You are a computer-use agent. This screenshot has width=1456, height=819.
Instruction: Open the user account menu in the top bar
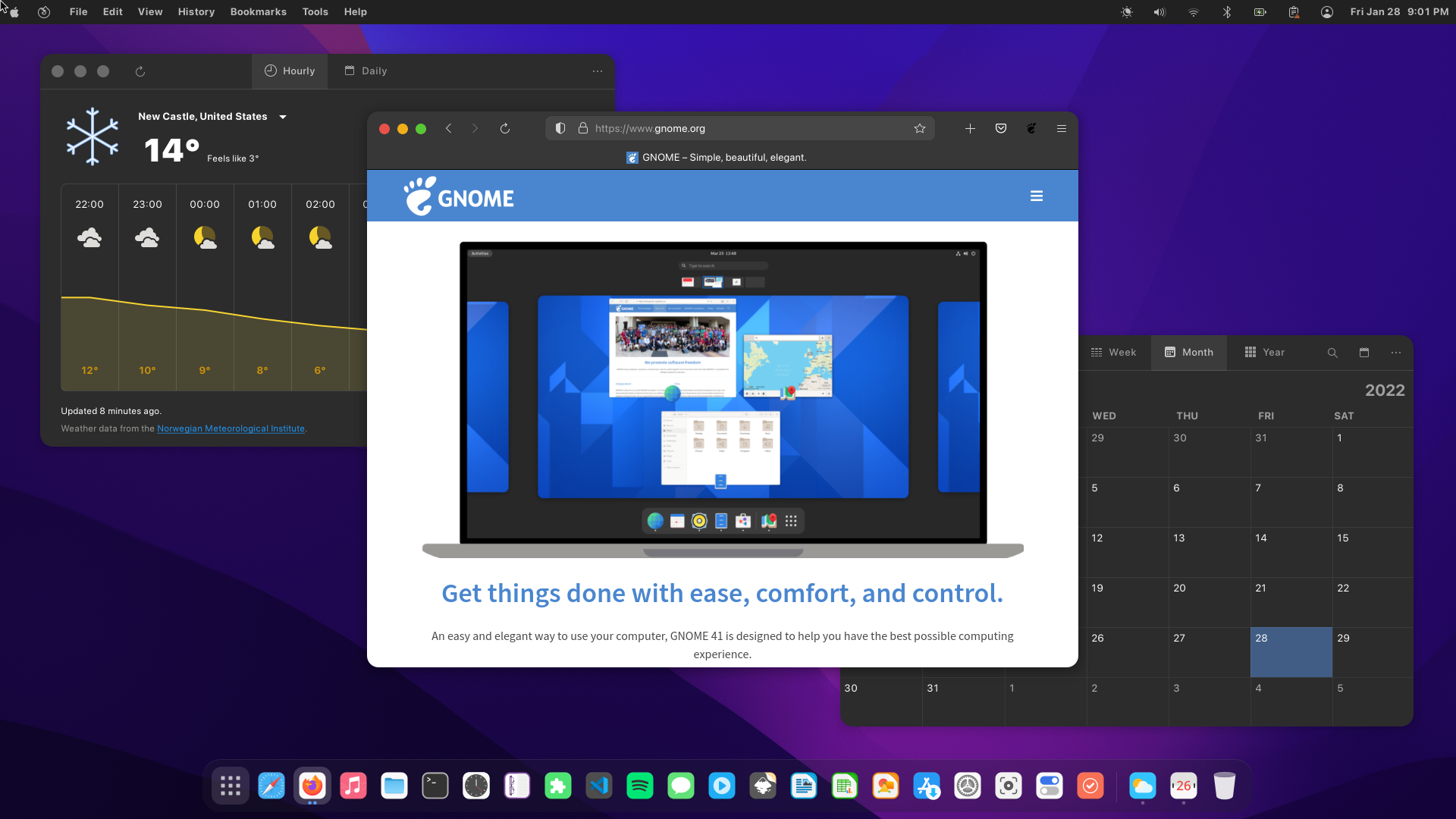[1327, 12]
